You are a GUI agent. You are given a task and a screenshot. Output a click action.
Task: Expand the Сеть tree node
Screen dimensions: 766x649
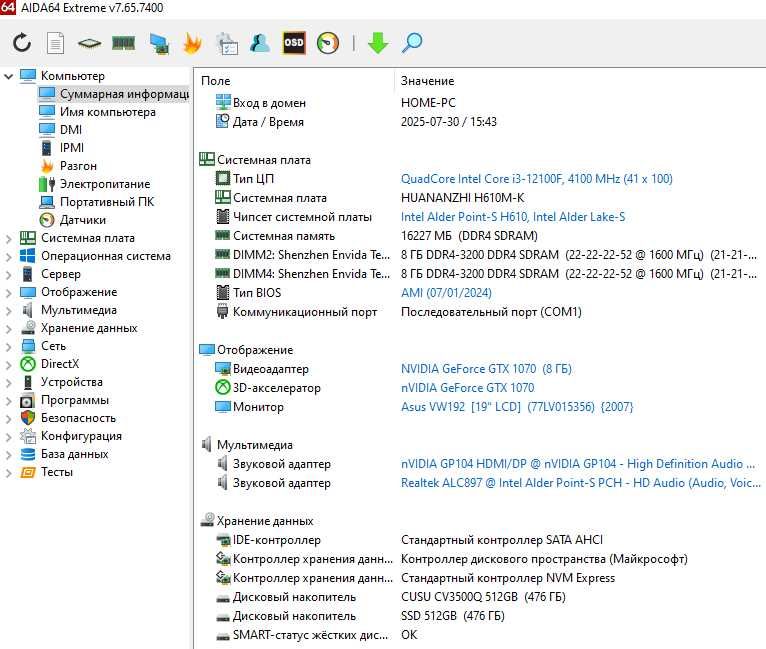[8, 347]
